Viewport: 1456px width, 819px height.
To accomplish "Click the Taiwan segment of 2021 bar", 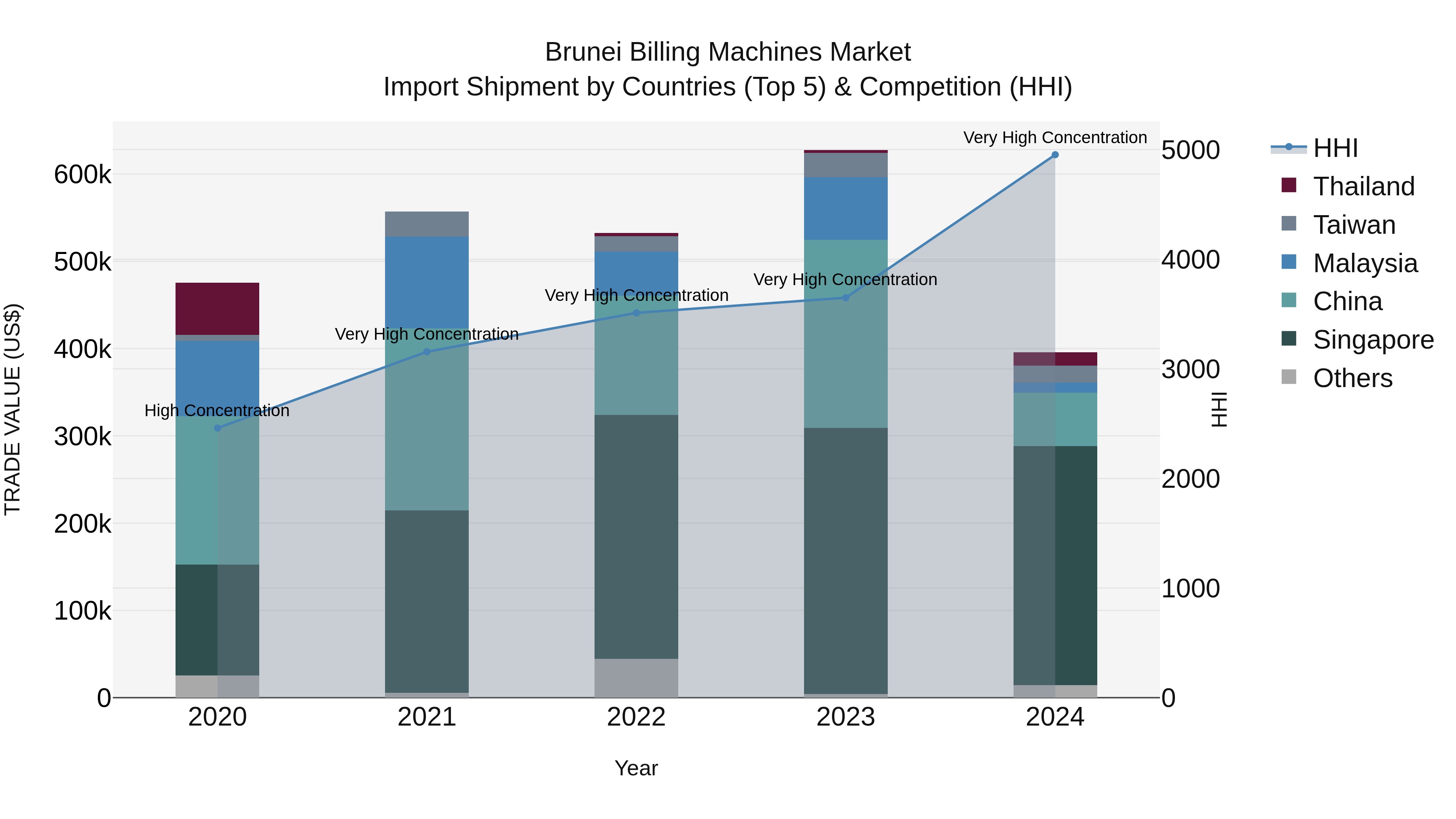I will [427, 224].
